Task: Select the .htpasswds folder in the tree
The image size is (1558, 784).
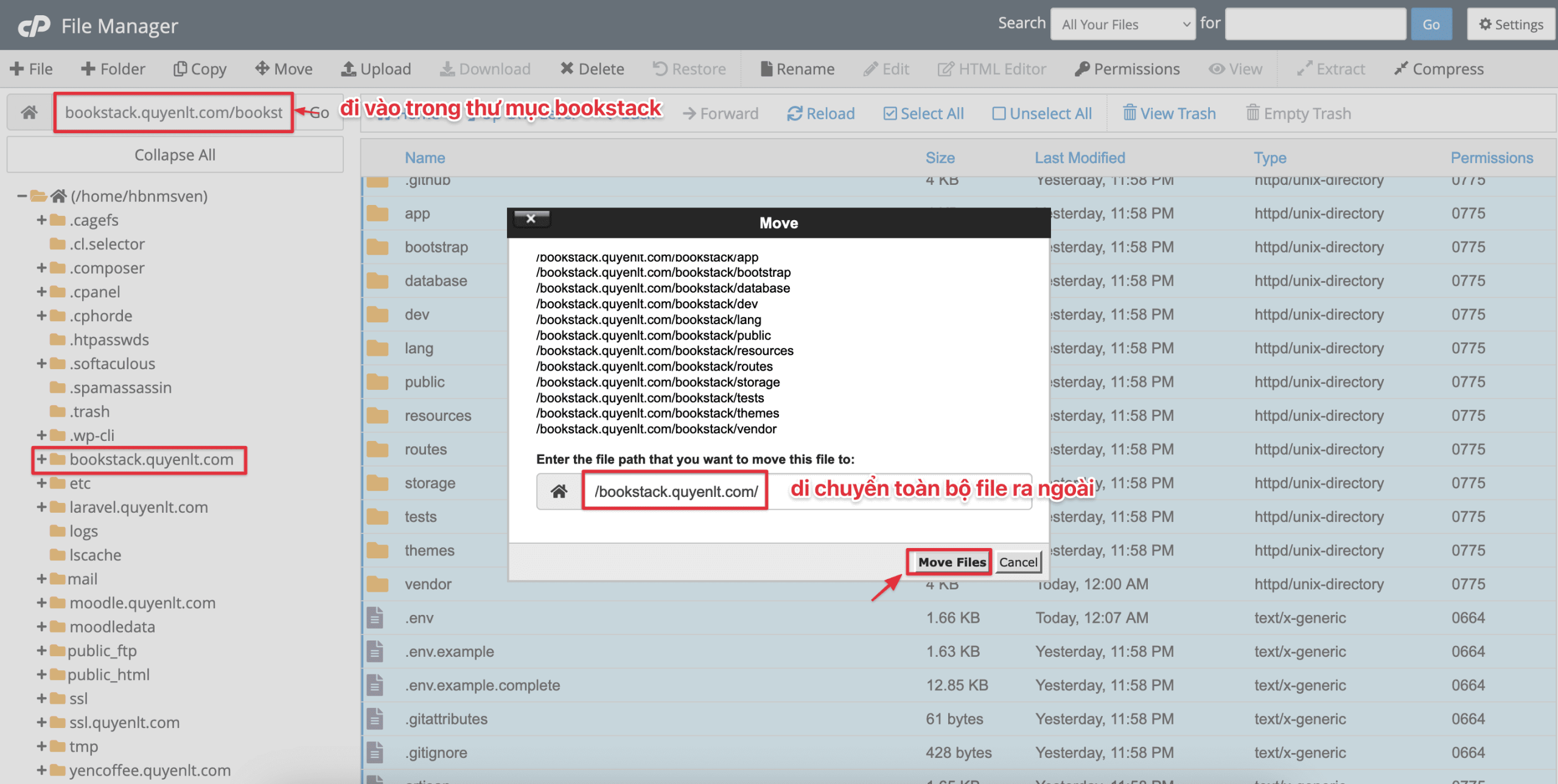Action: point(109,339)
